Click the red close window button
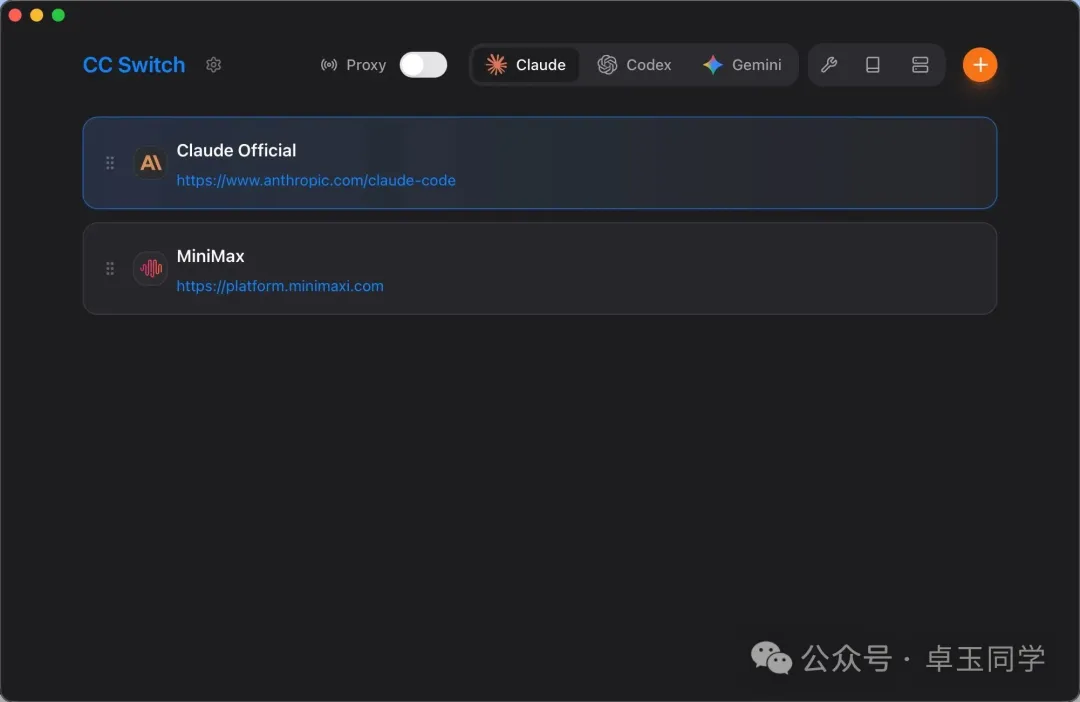The width and height of the screenshot is (1080, 702). click(14, 15)
